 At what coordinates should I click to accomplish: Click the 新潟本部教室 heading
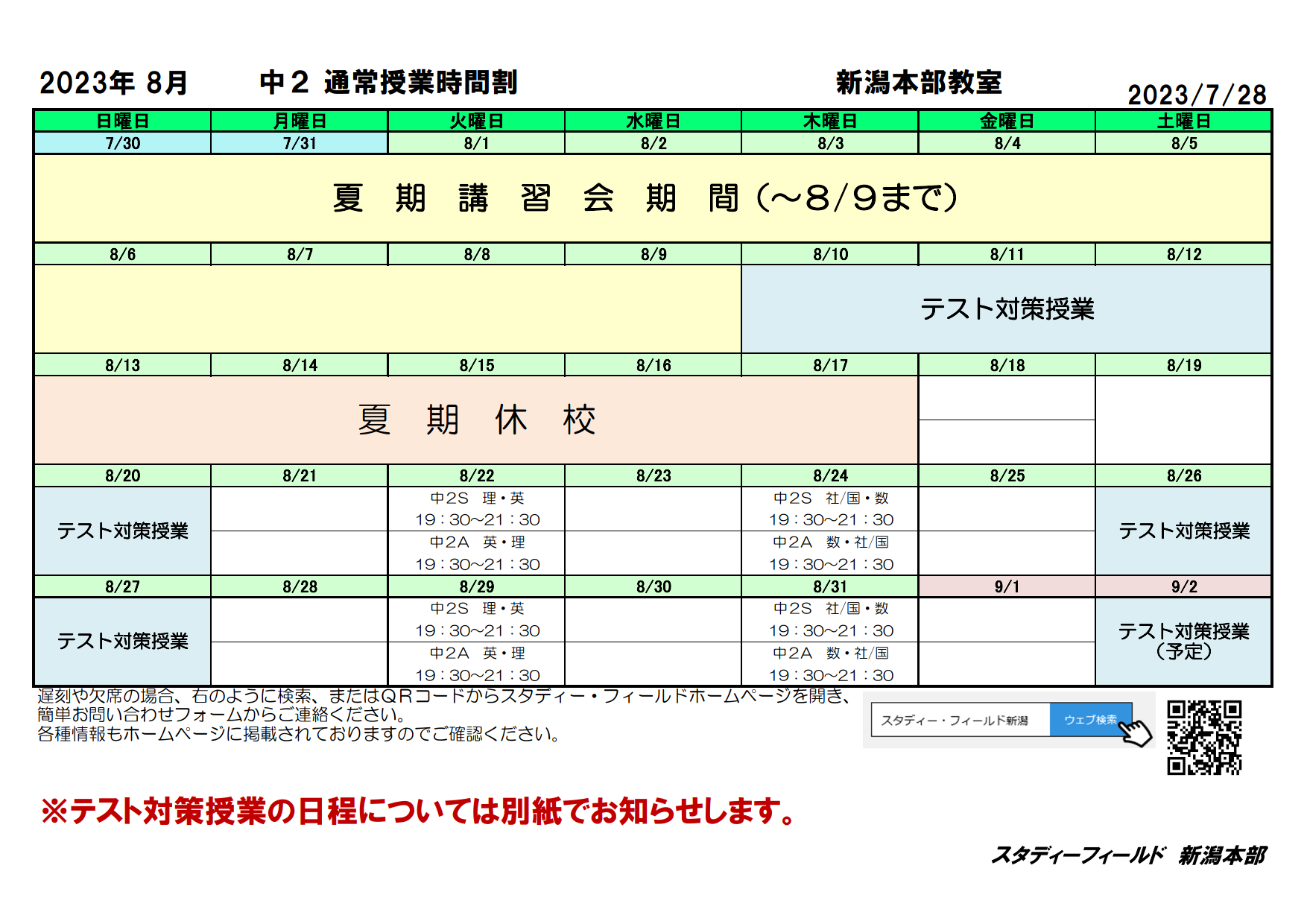point(919,82)
